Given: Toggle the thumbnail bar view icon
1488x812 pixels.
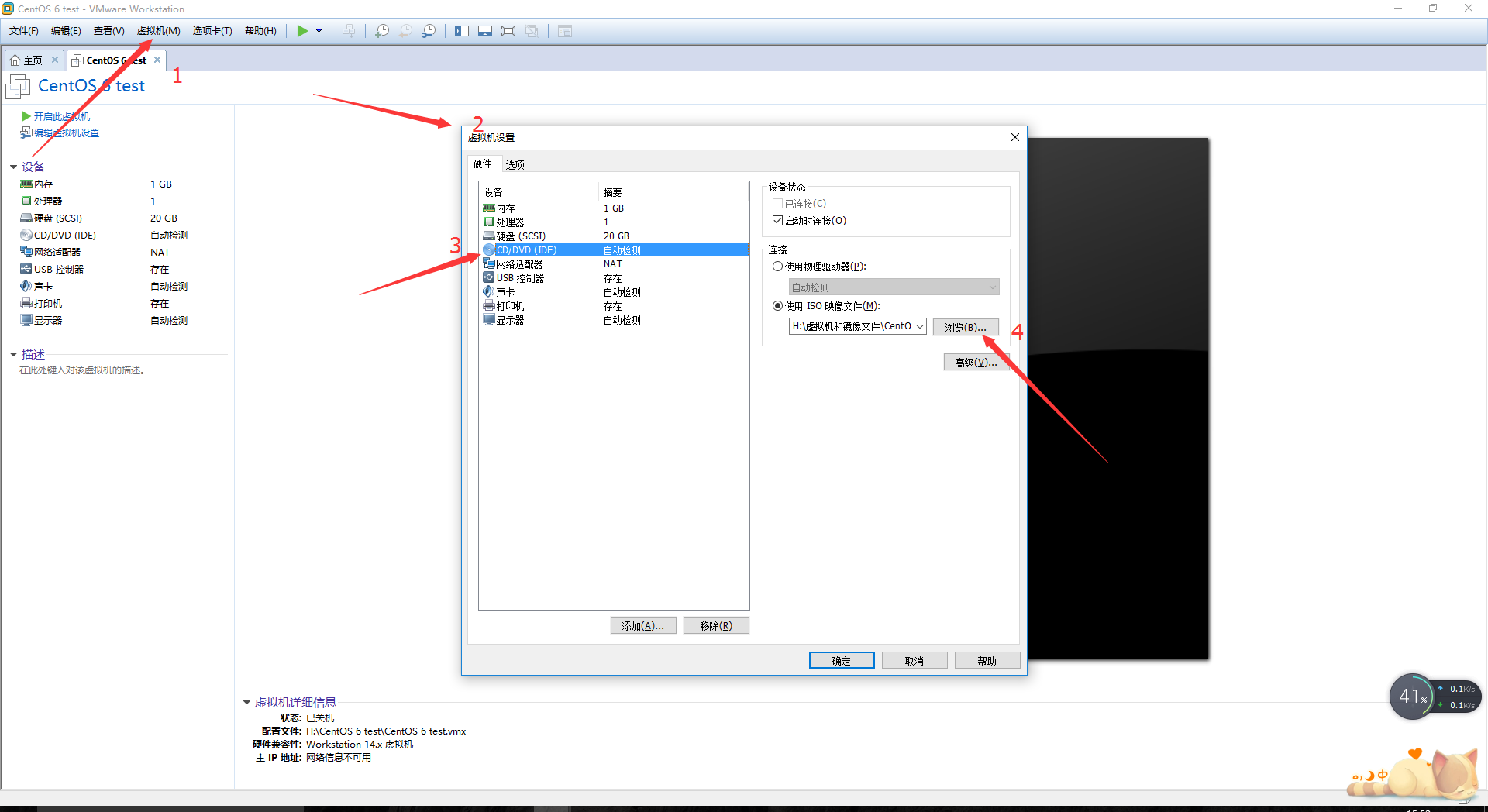Looking at the screenshot, I should pos(485,31).
